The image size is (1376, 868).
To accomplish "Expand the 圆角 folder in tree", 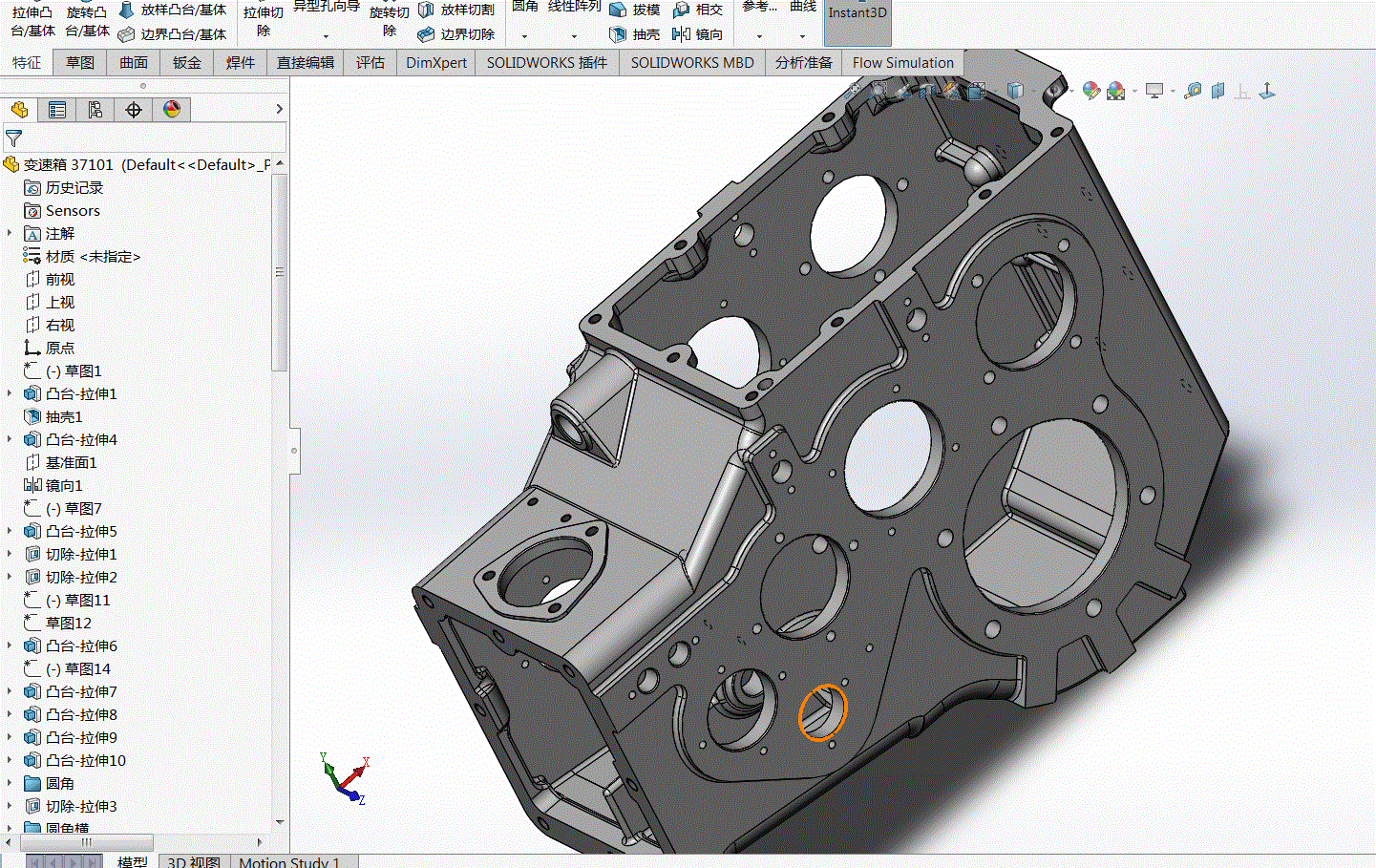I will click(10, 783).
